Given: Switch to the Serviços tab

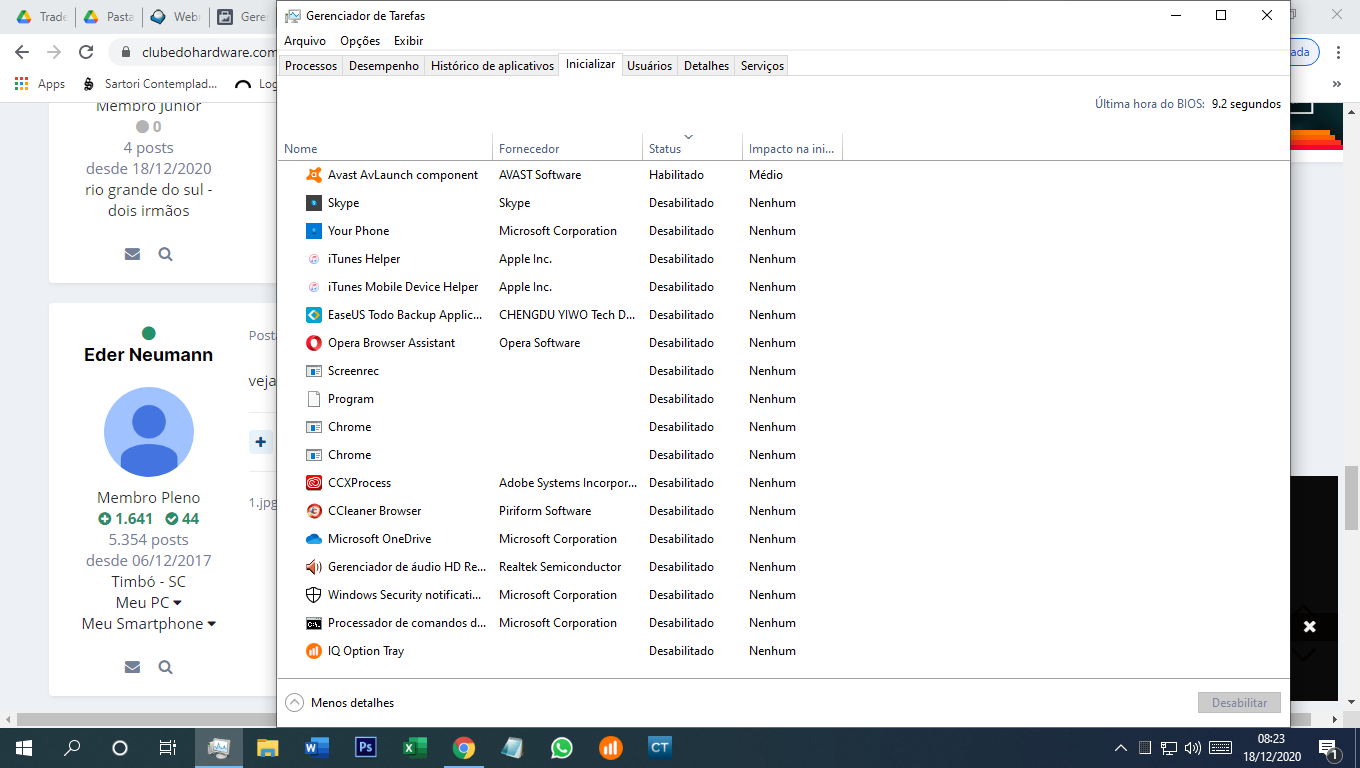Looking at the screenshot, I should click(762, 66).
